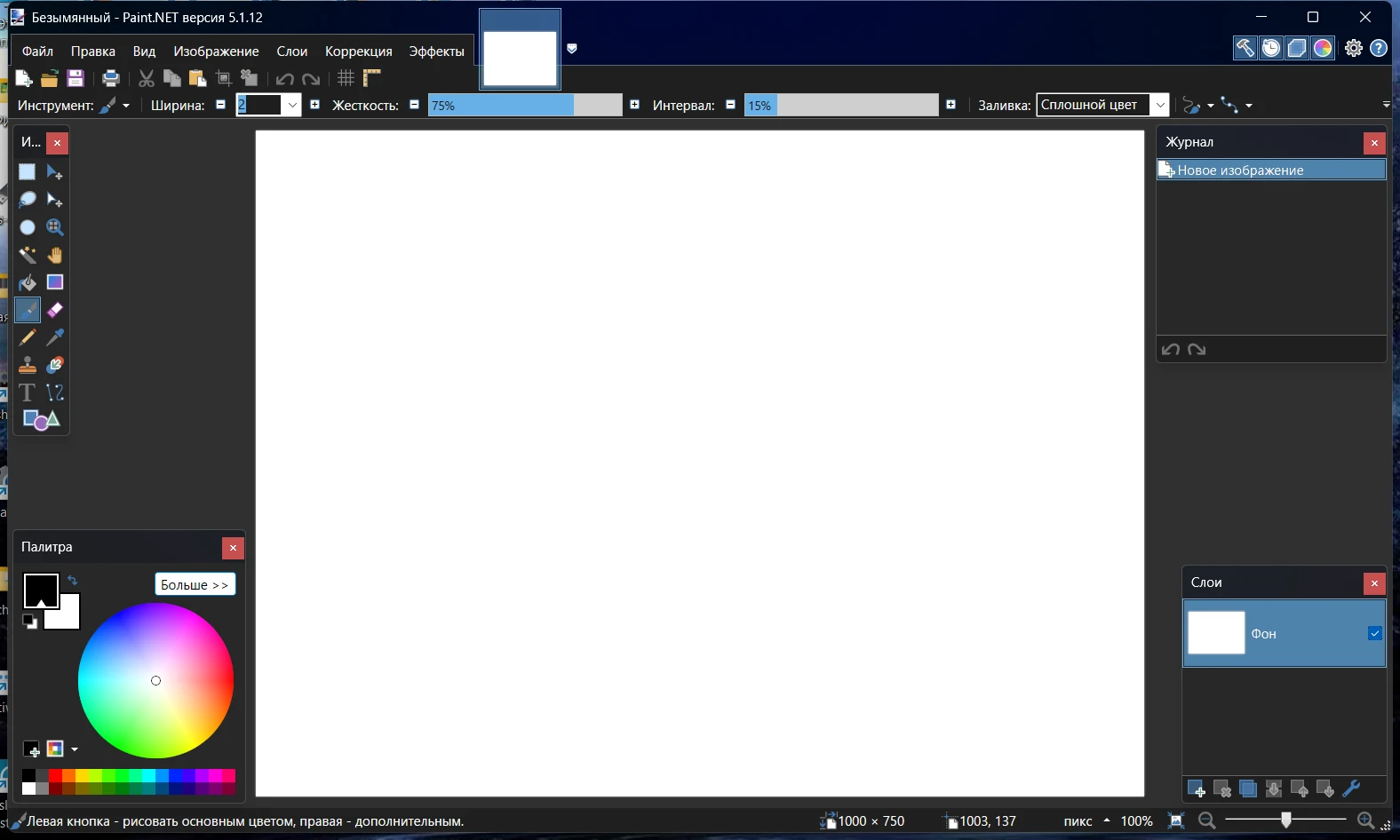
Task: Toggle the rulers display
Action: tap(371, 78)
